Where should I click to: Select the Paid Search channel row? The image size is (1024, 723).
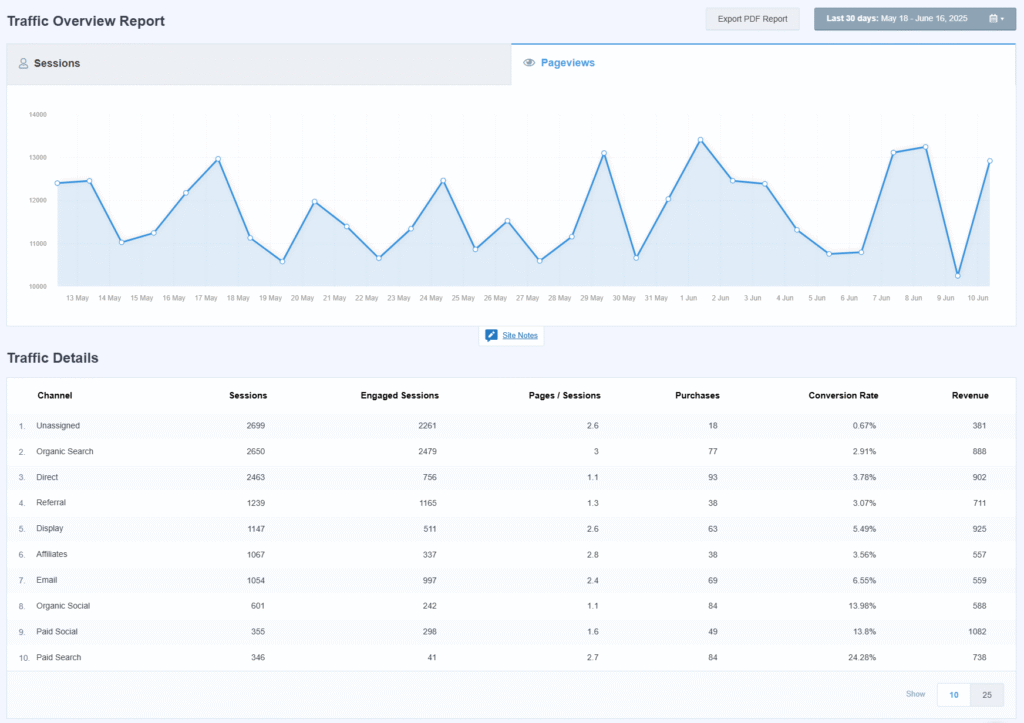pos(59,657)
